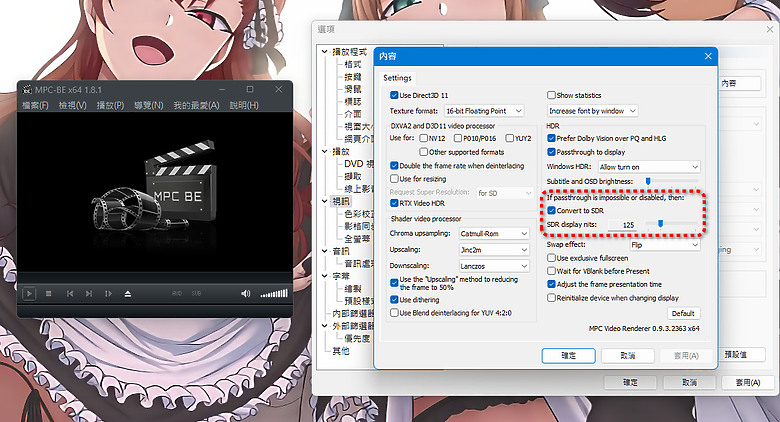
Task: Click the Open/eject icon in MPC-BE
Action: pyautogui.click(x=128, y=294)
